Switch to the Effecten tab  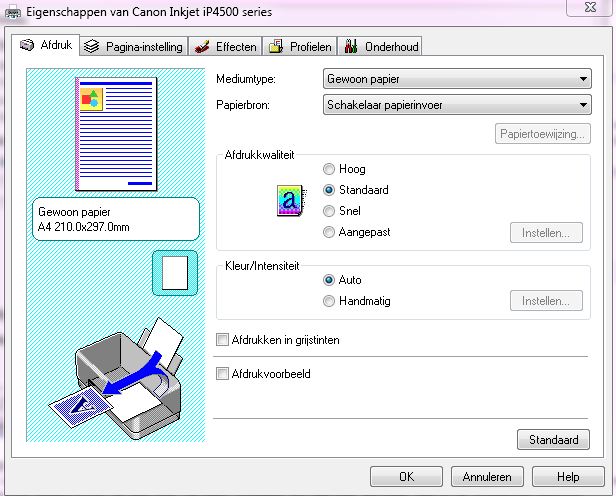tap(225, 46)
